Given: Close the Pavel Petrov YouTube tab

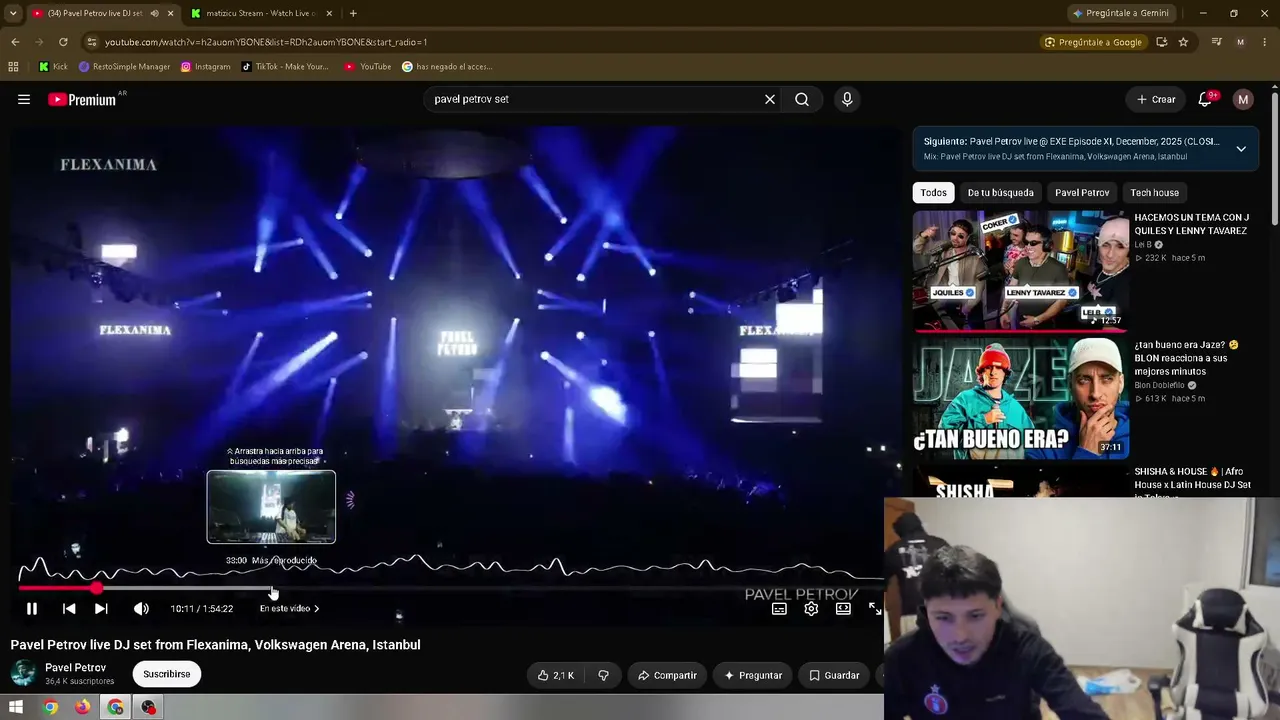Looking at the screenshot, I should point(170,13).
